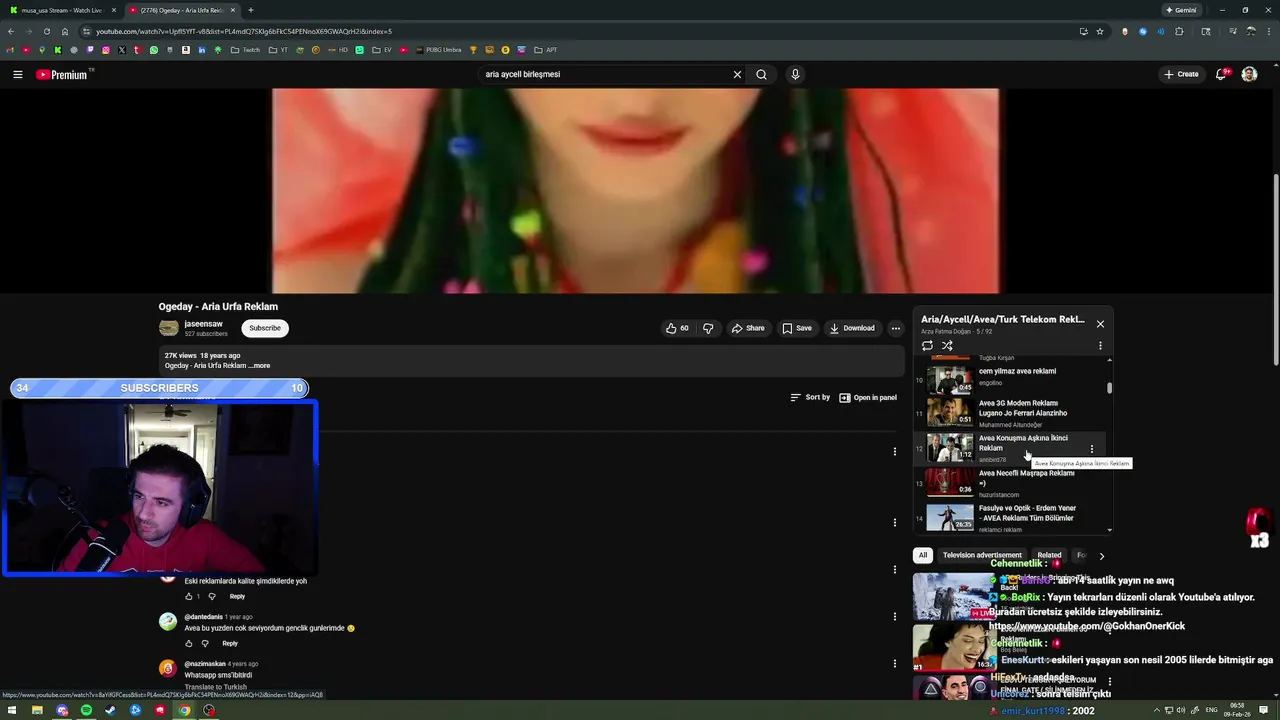The image size is (1280, 720).
Task: Select the All filter chip
Action: 922,555
